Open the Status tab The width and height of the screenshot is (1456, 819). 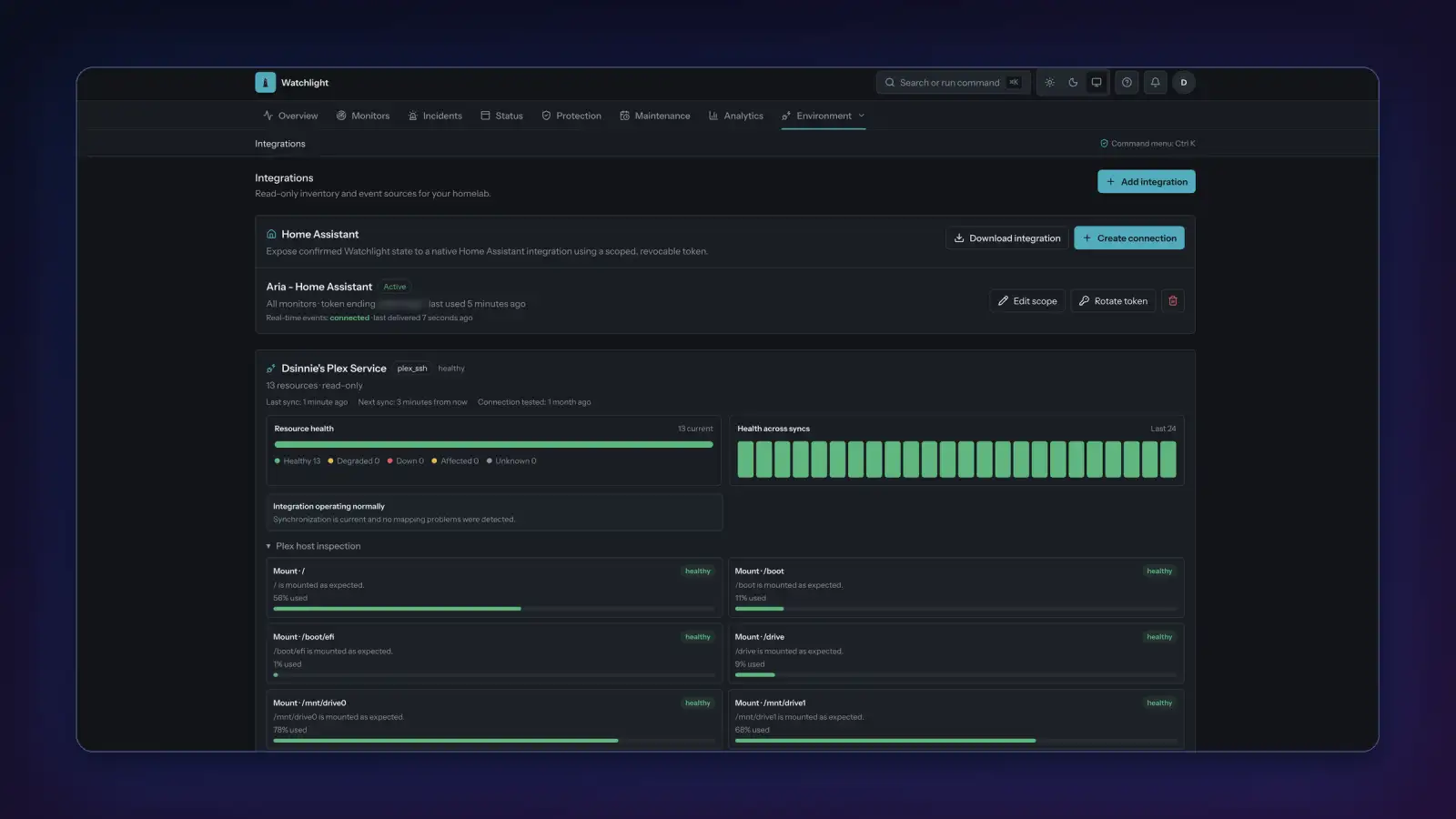502,116
